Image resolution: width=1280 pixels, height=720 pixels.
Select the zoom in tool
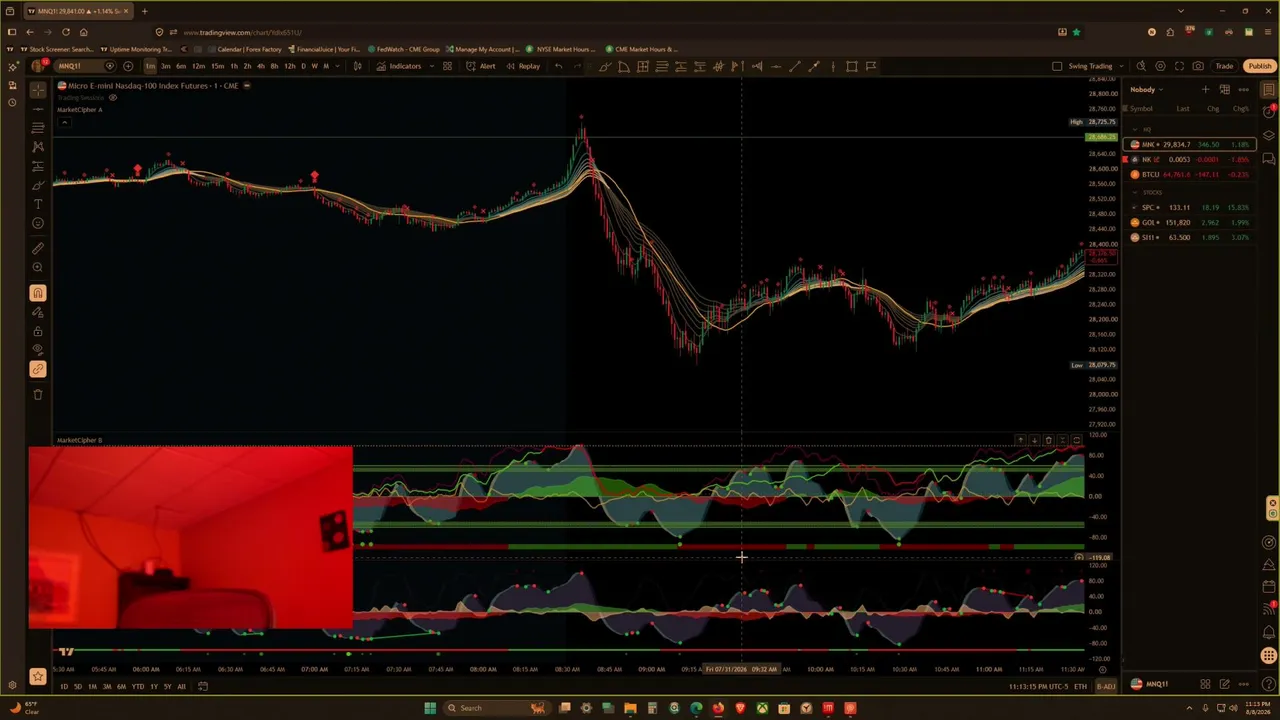click(38, 267)
